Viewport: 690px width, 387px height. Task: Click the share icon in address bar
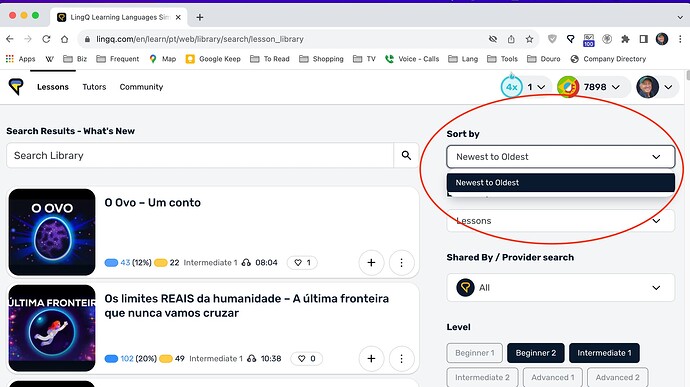511,39
